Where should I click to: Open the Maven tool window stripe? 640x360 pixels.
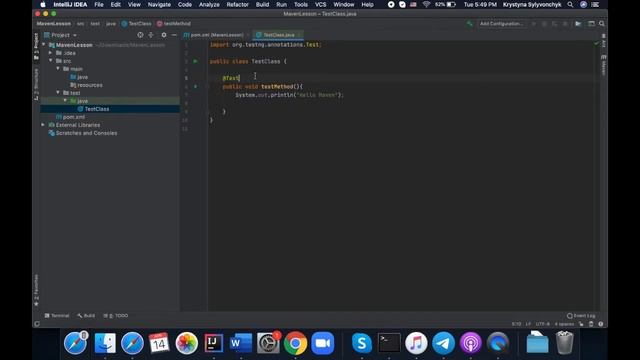tap(604, 65)
